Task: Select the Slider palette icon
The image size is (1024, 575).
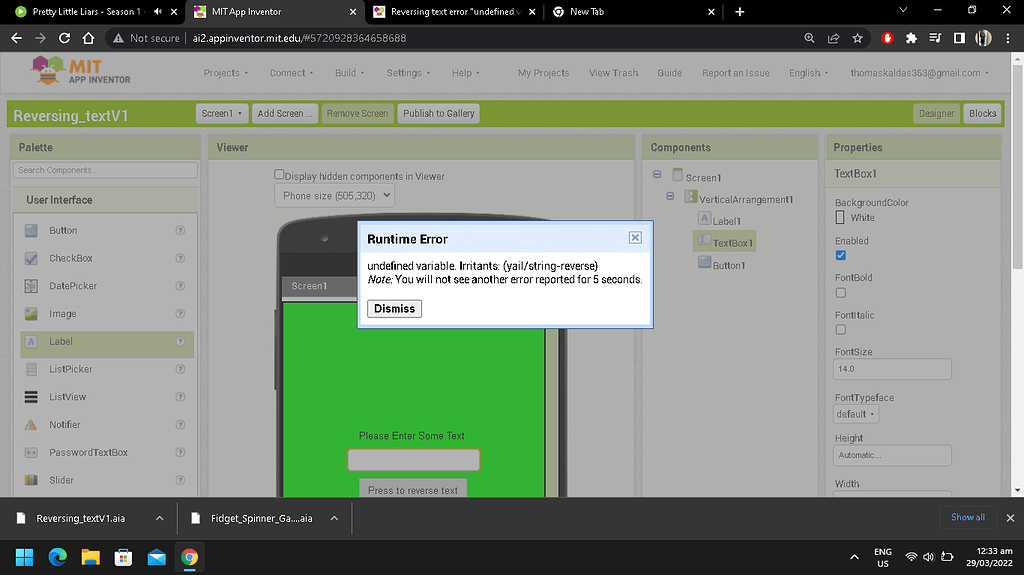Action: click(x=31, y=480)
